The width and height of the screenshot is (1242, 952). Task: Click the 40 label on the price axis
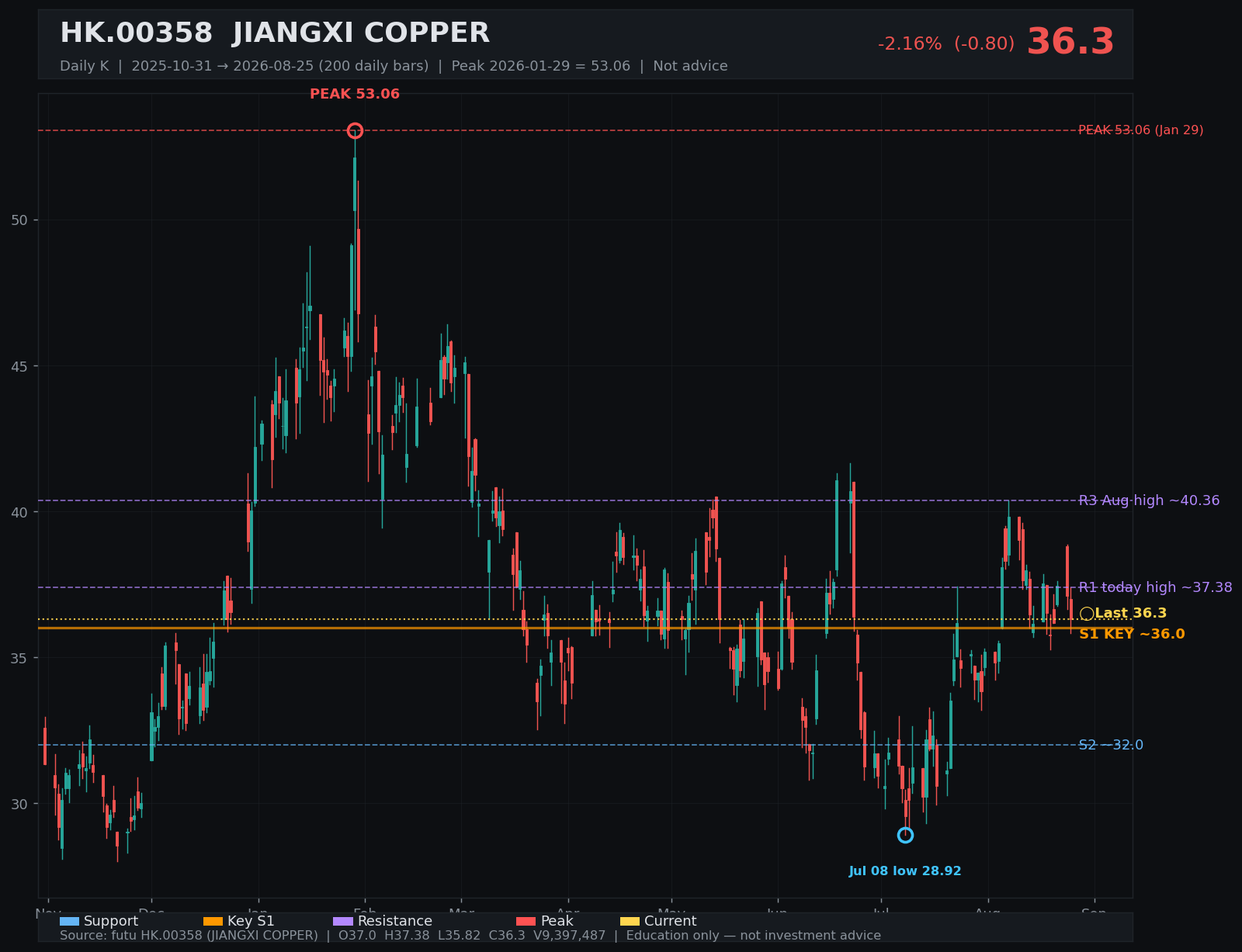tap(19, 512)
